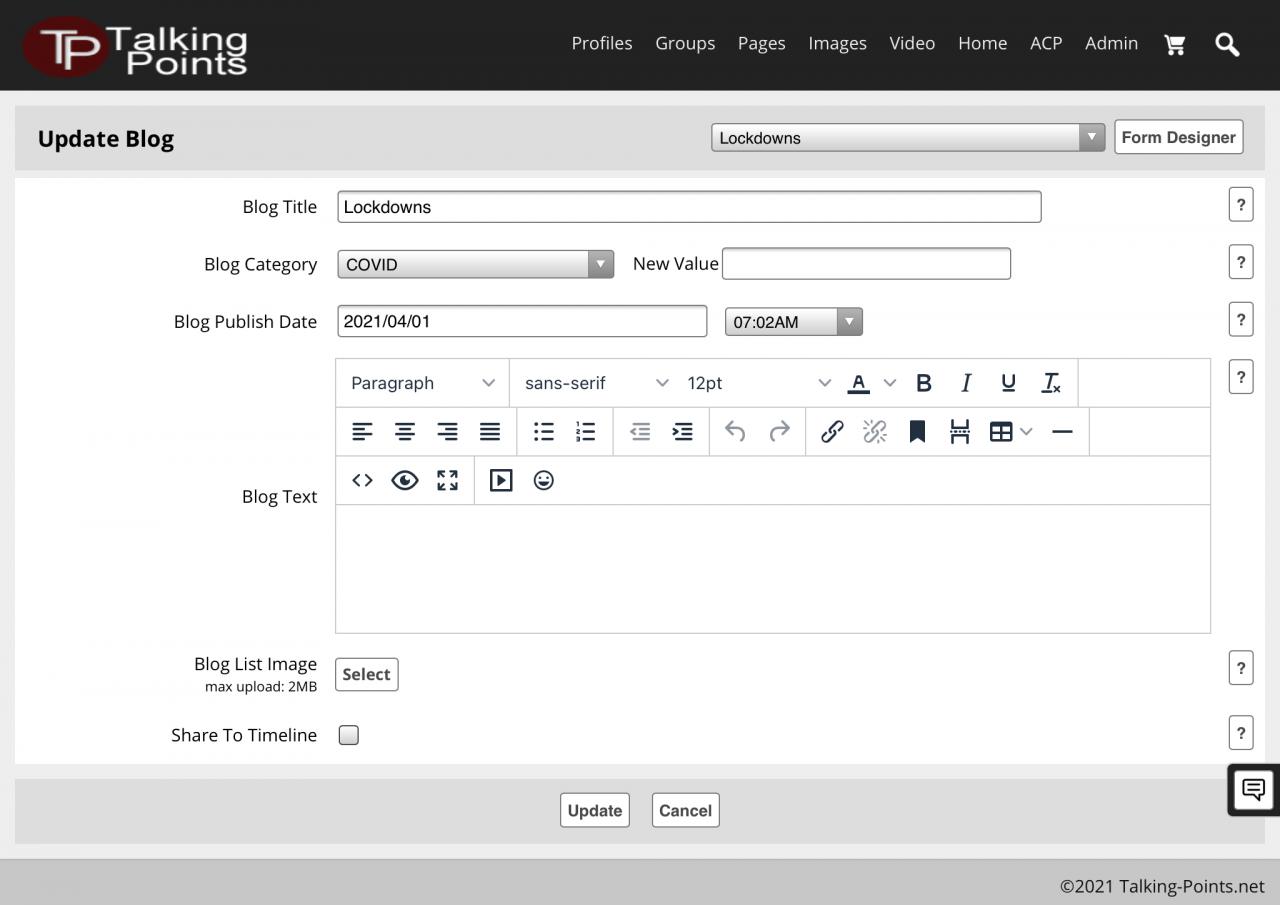1280x905 pixels.
Task: Insert a page break
Action: 960,431
